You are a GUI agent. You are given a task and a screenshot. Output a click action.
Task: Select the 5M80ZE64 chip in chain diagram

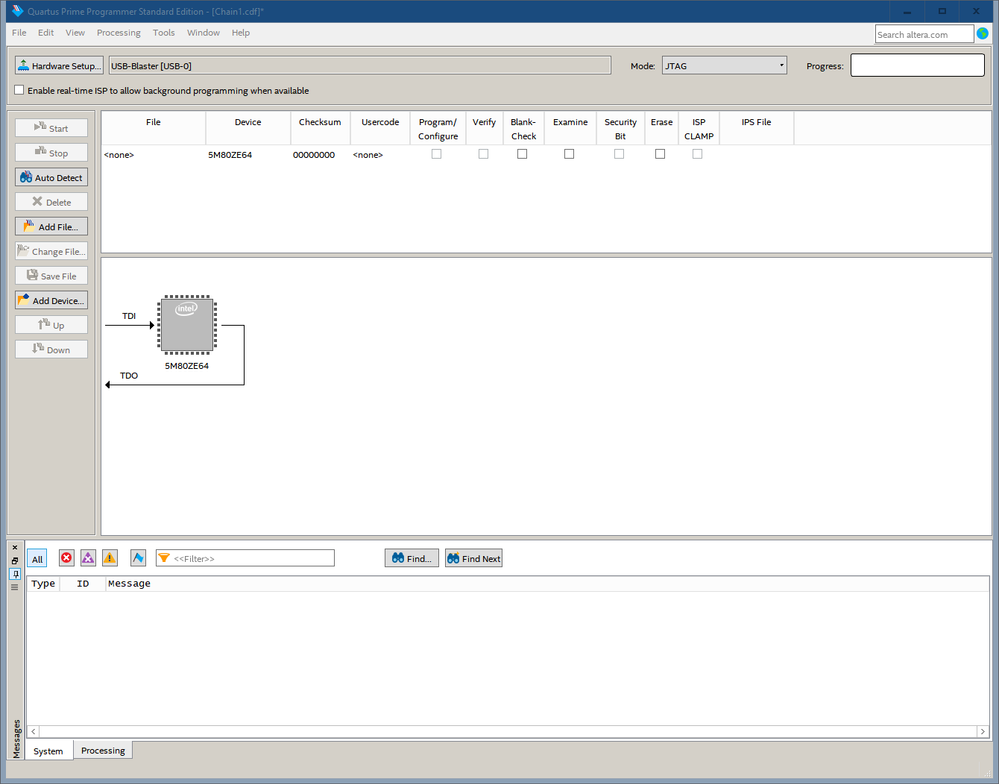pyautogui.click(x=187, y=324)
